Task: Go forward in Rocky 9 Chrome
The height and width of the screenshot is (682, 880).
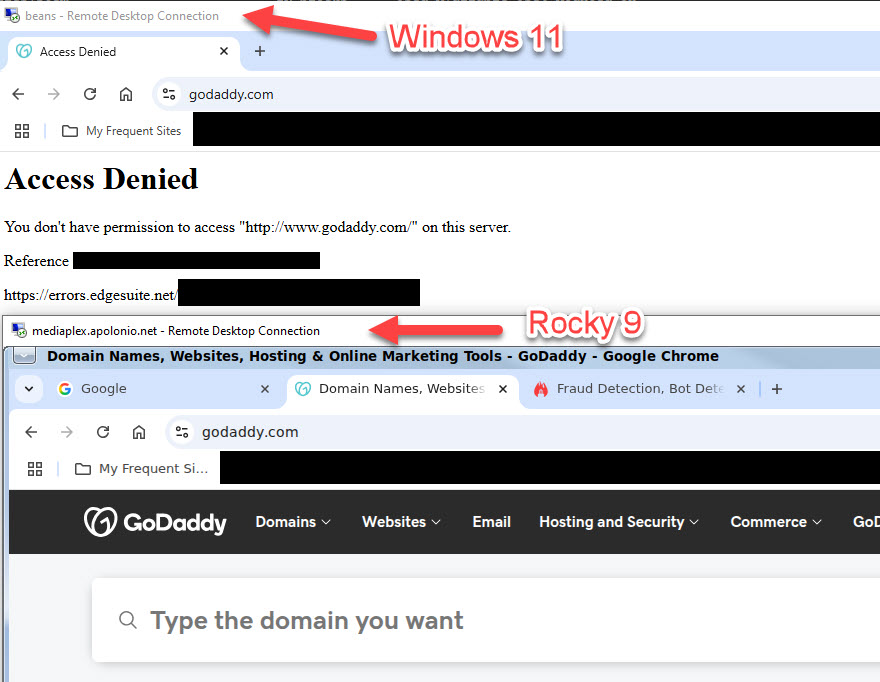Action: pyautogui.click(x=67, y=432)
